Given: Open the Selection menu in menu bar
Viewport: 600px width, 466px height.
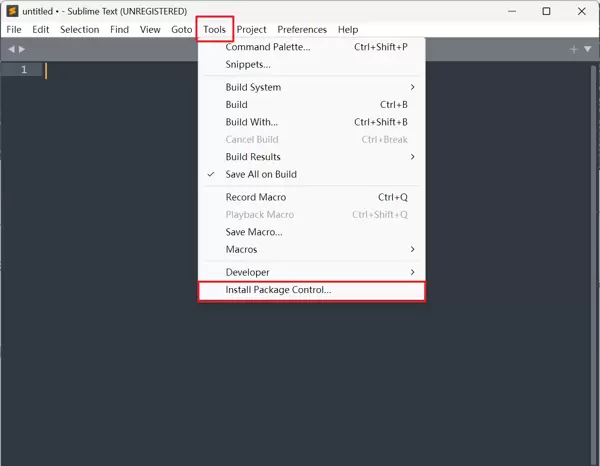Looking at the screenshot, I should [x=79, y=30].
